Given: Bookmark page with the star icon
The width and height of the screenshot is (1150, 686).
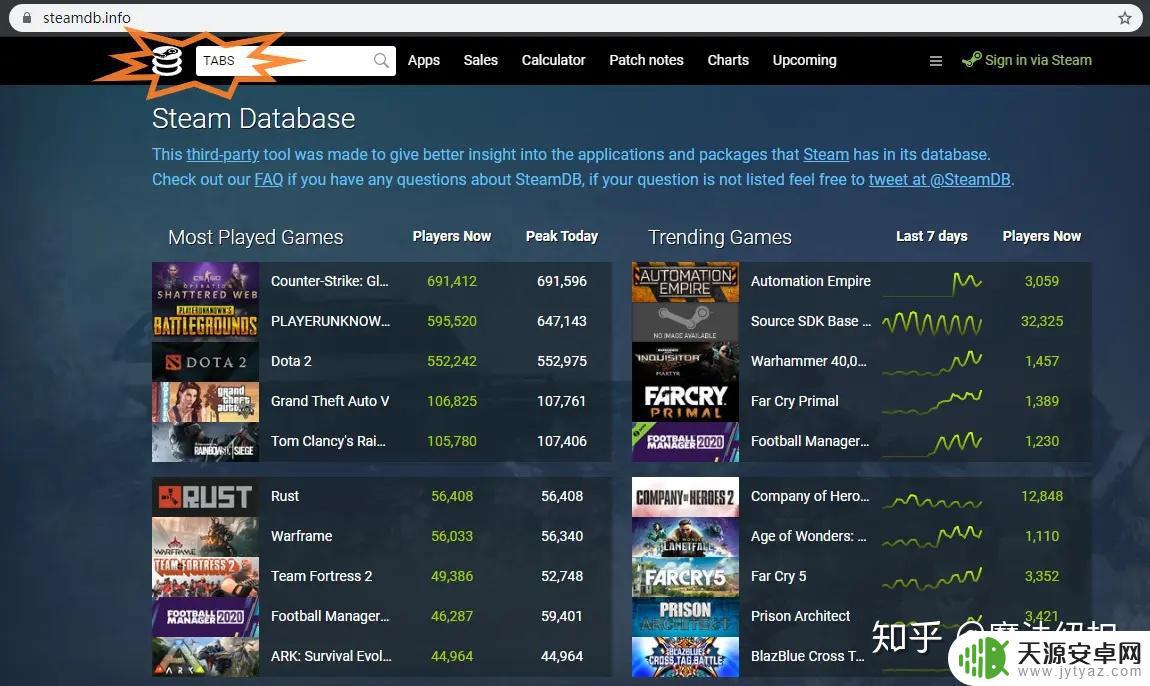Looking at the screenshot, I should click(1124, 18).
